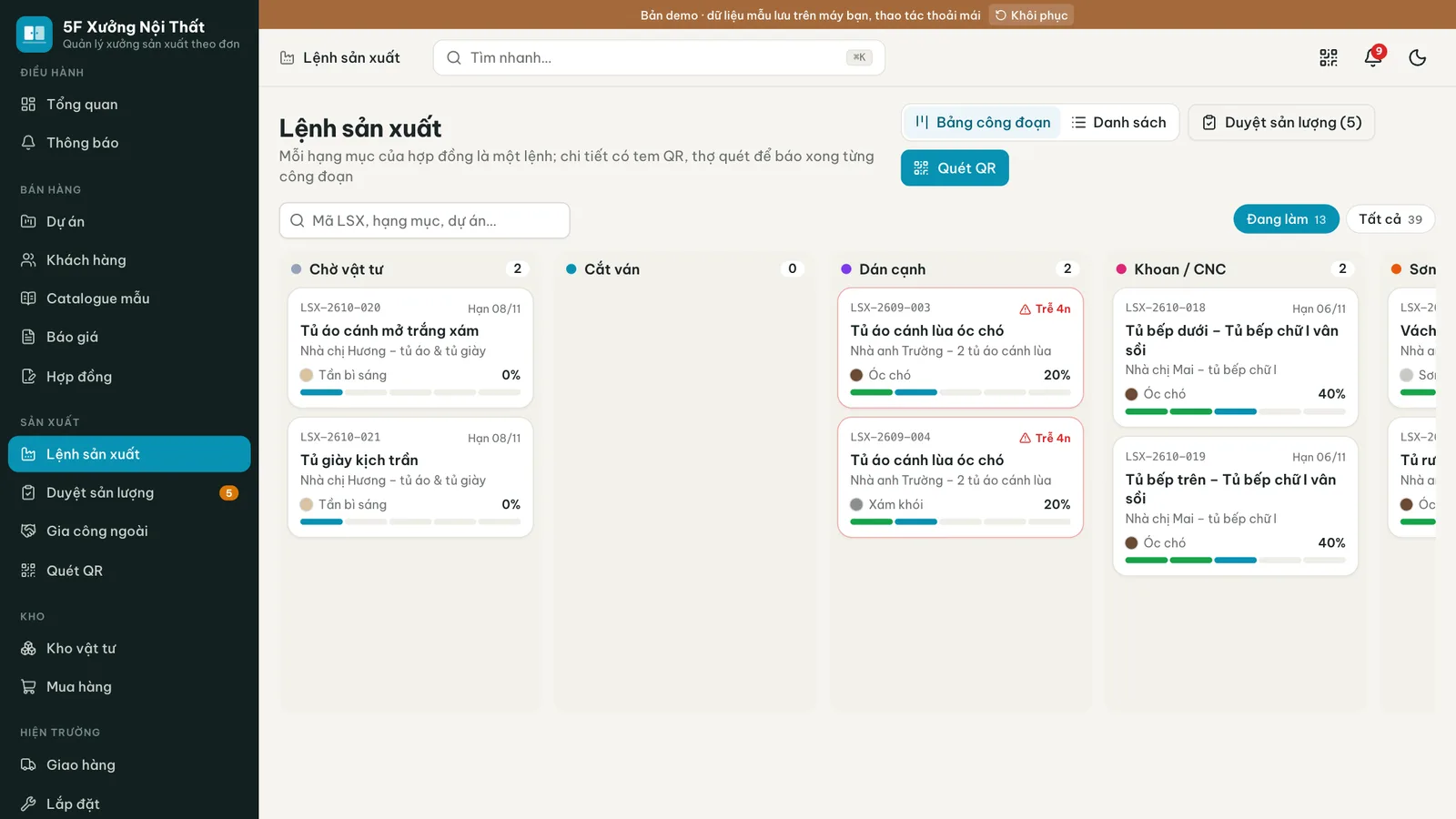Go to Gia công ngoài
The height and width of the screenshot is (819, 1456).
pos(129,531)
